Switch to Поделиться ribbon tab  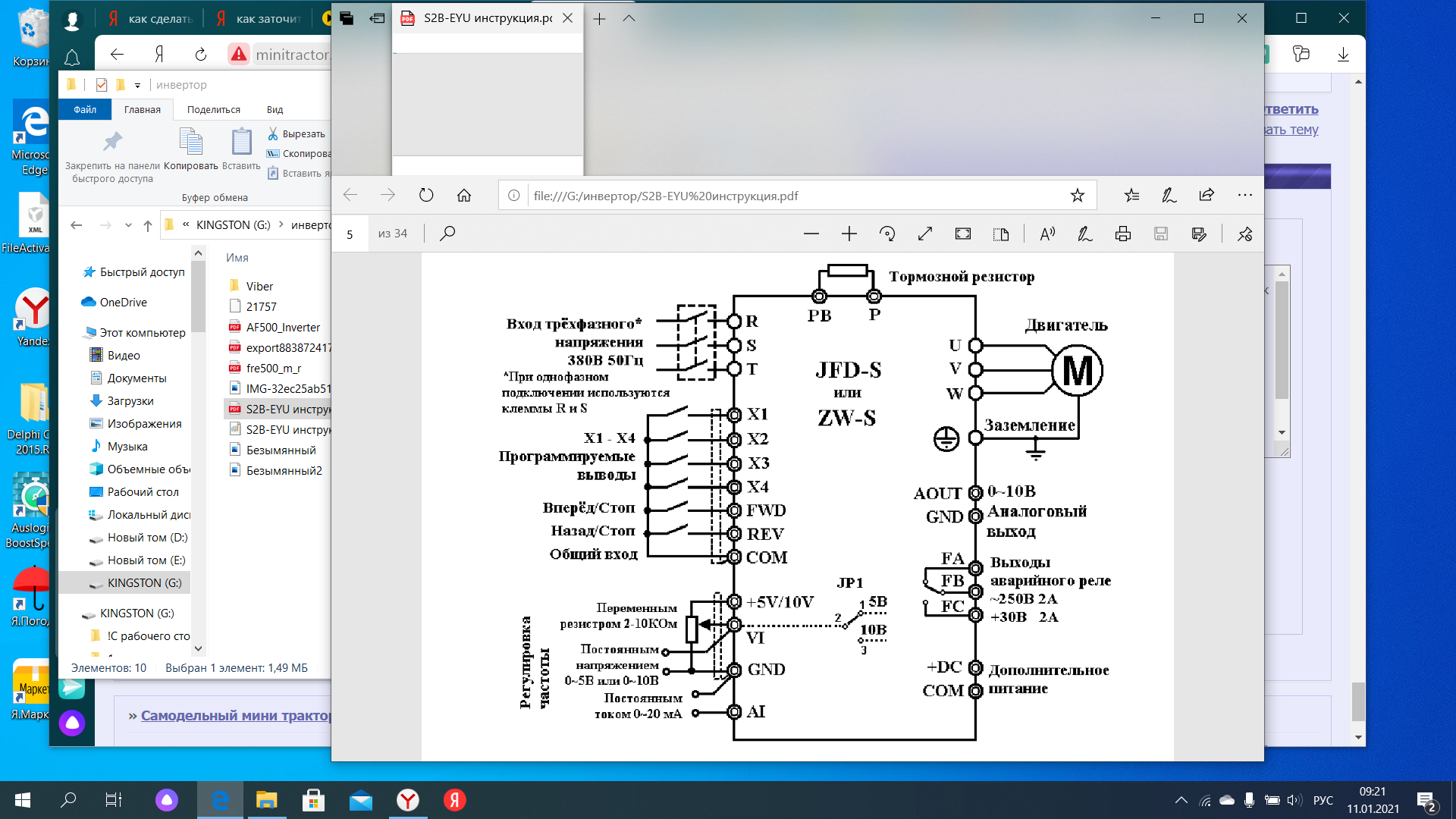(214, 109)
